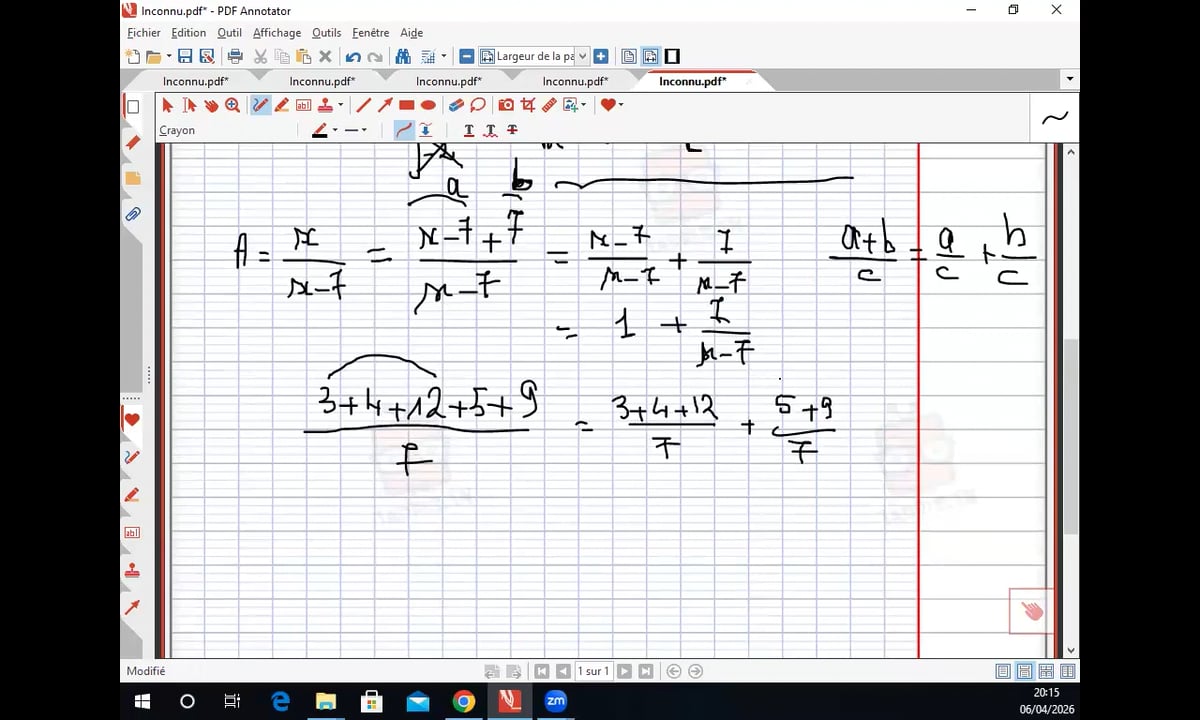Expand the Open folder recent files arrow
This screenshot has height=720, width=1200.
(168, 57)
